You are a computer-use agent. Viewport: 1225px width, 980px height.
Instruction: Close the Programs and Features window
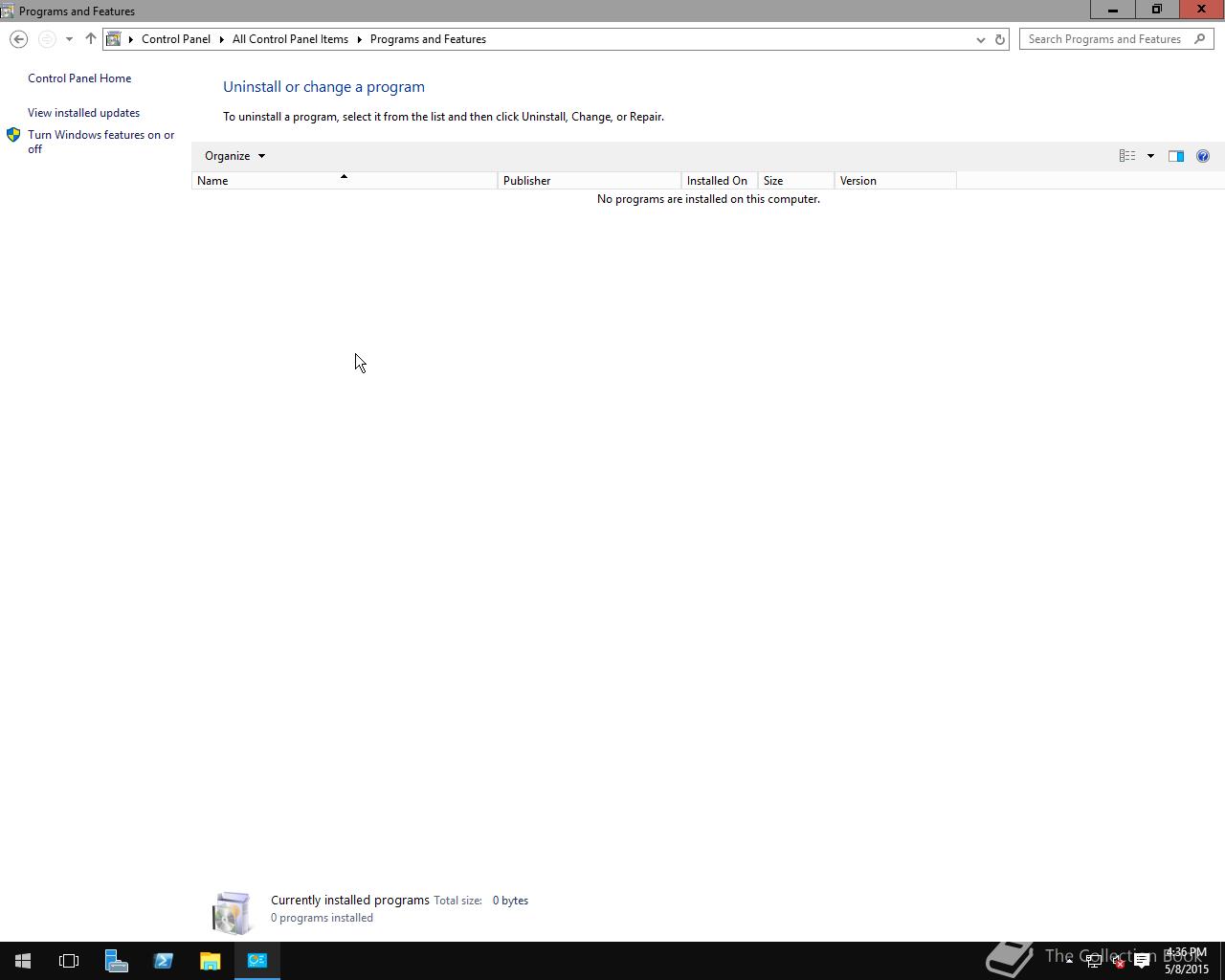(1201, 10)
